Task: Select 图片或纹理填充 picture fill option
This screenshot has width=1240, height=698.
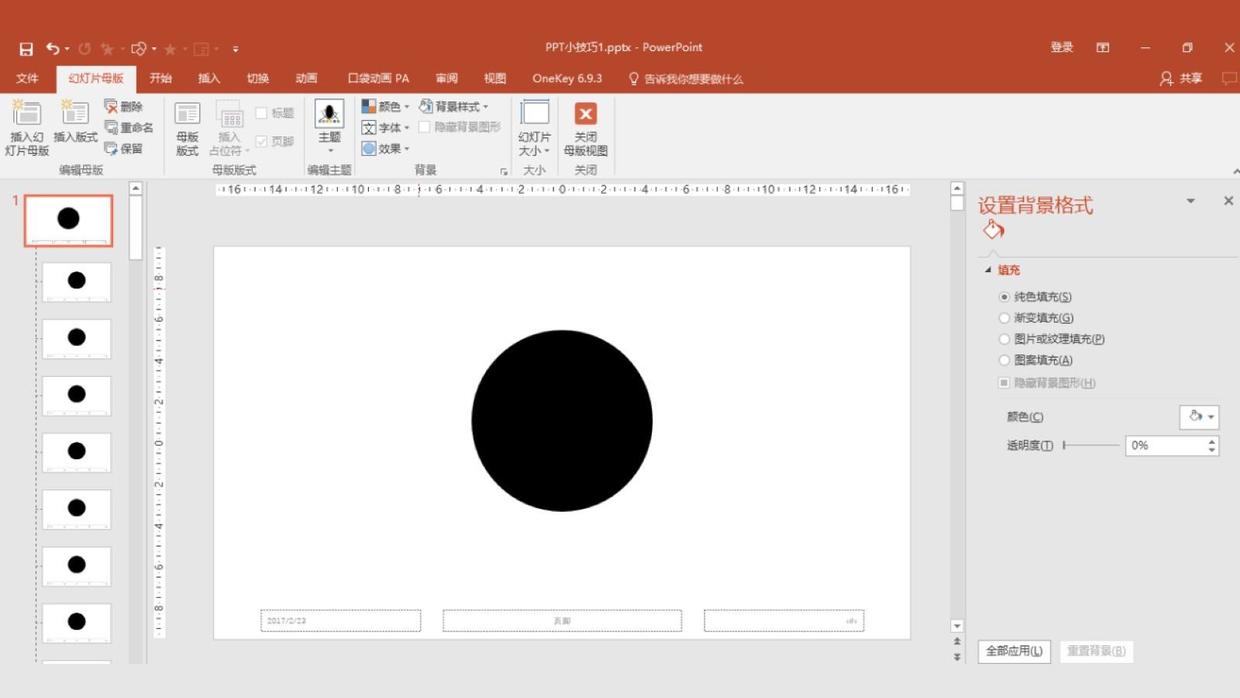Action: [x=1005, y=339]
